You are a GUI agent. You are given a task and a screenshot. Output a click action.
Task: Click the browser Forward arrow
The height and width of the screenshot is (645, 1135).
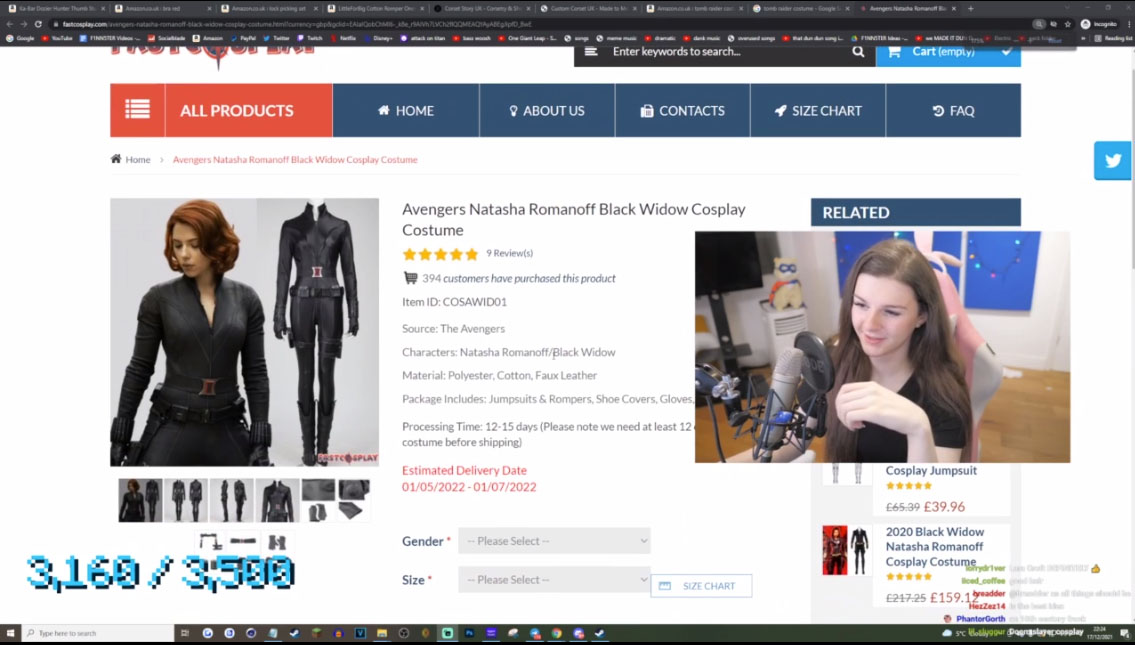click(23, 24)
